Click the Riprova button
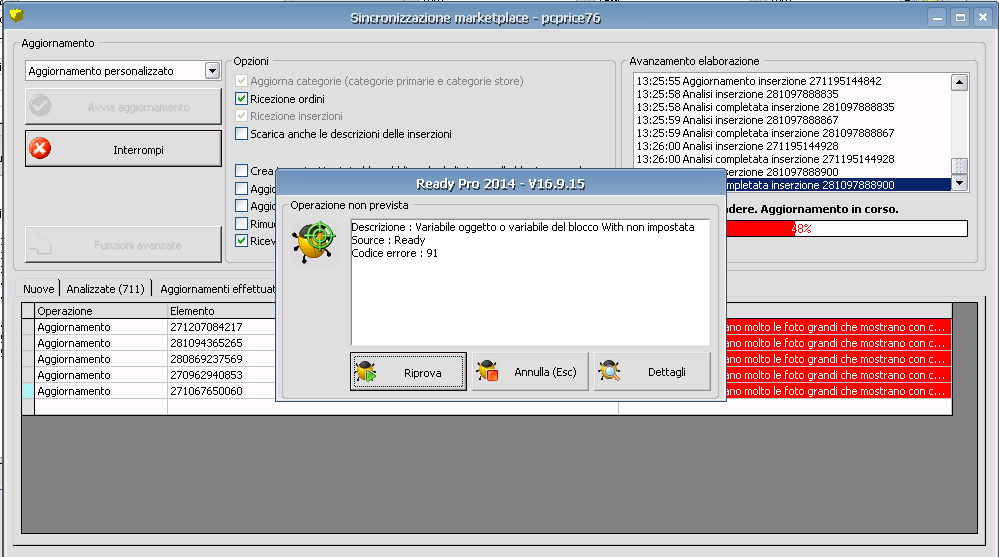Image resolution: width=999 pixels, height=557 pixels. pyautogui.click(x=408, y=372)
